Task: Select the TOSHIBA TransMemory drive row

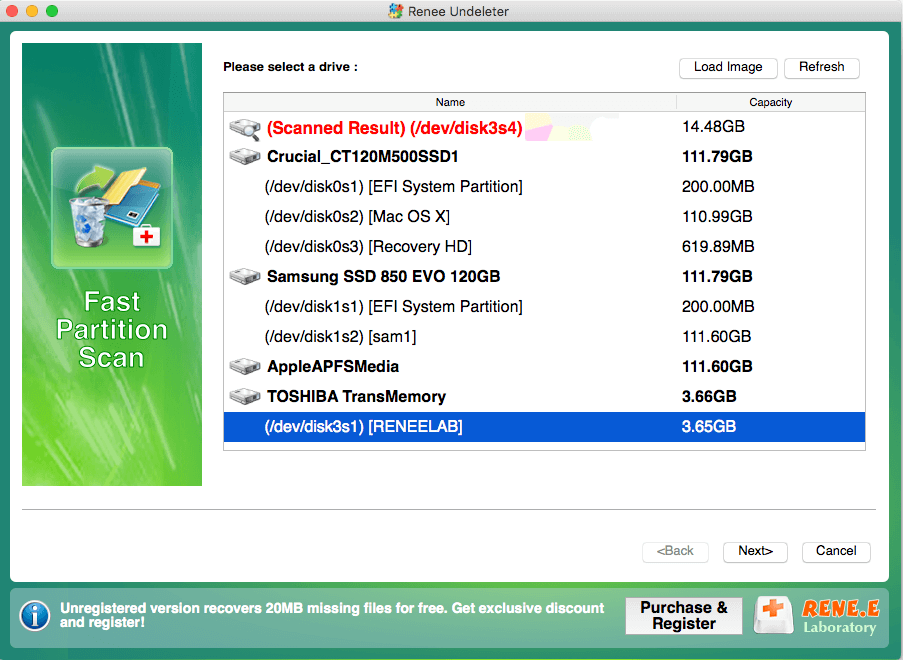Action: point(544,396)
